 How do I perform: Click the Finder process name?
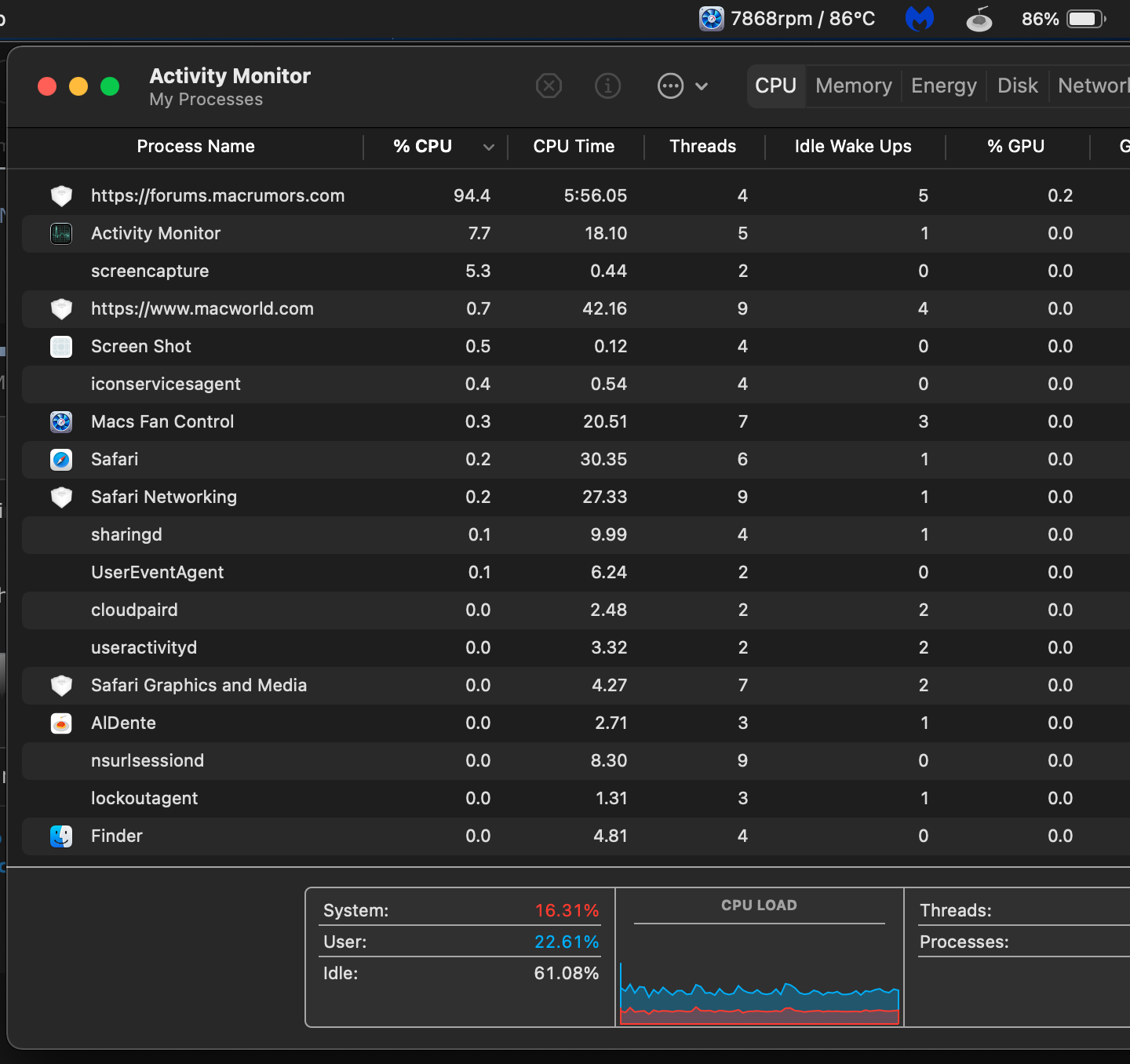point(117,836)
